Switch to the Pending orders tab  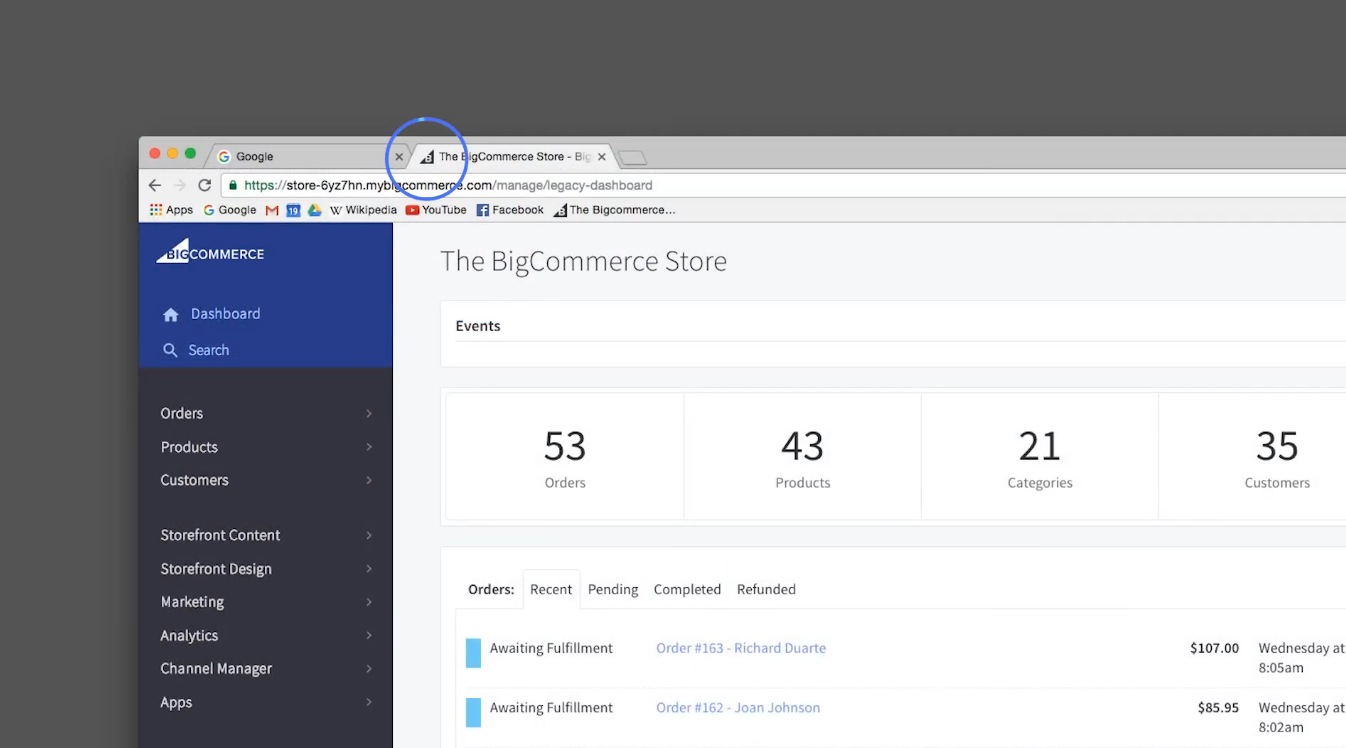tap(612, 589)
